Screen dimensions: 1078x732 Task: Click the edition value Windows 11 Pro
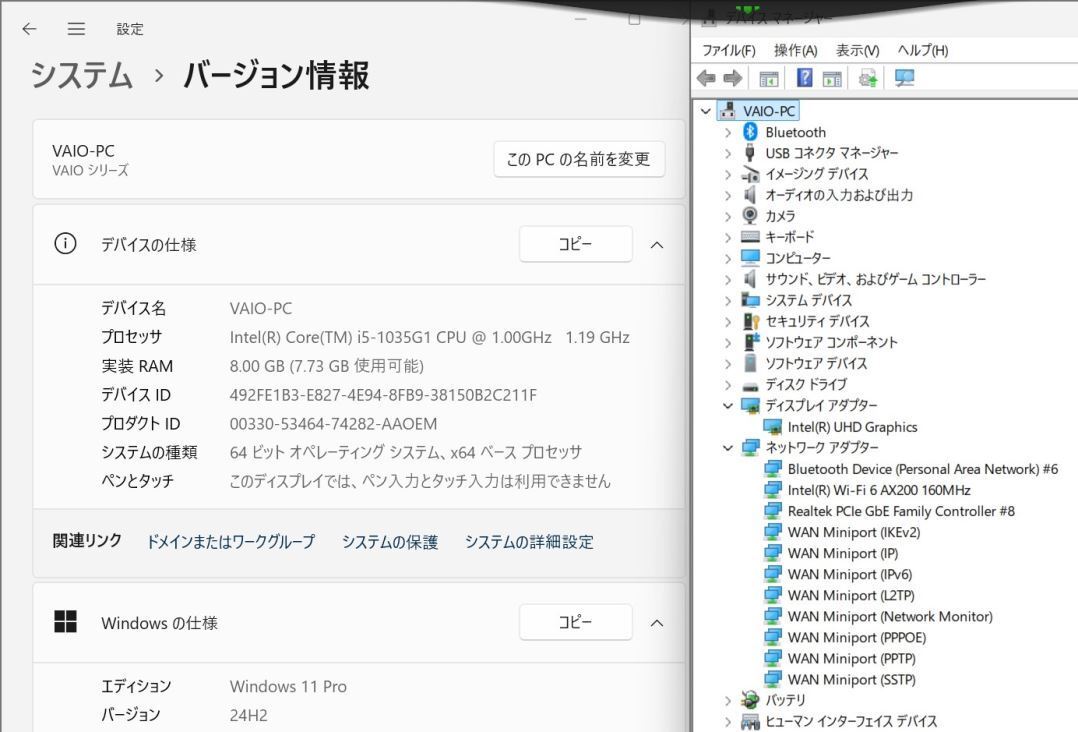click(x=288, y=686)
